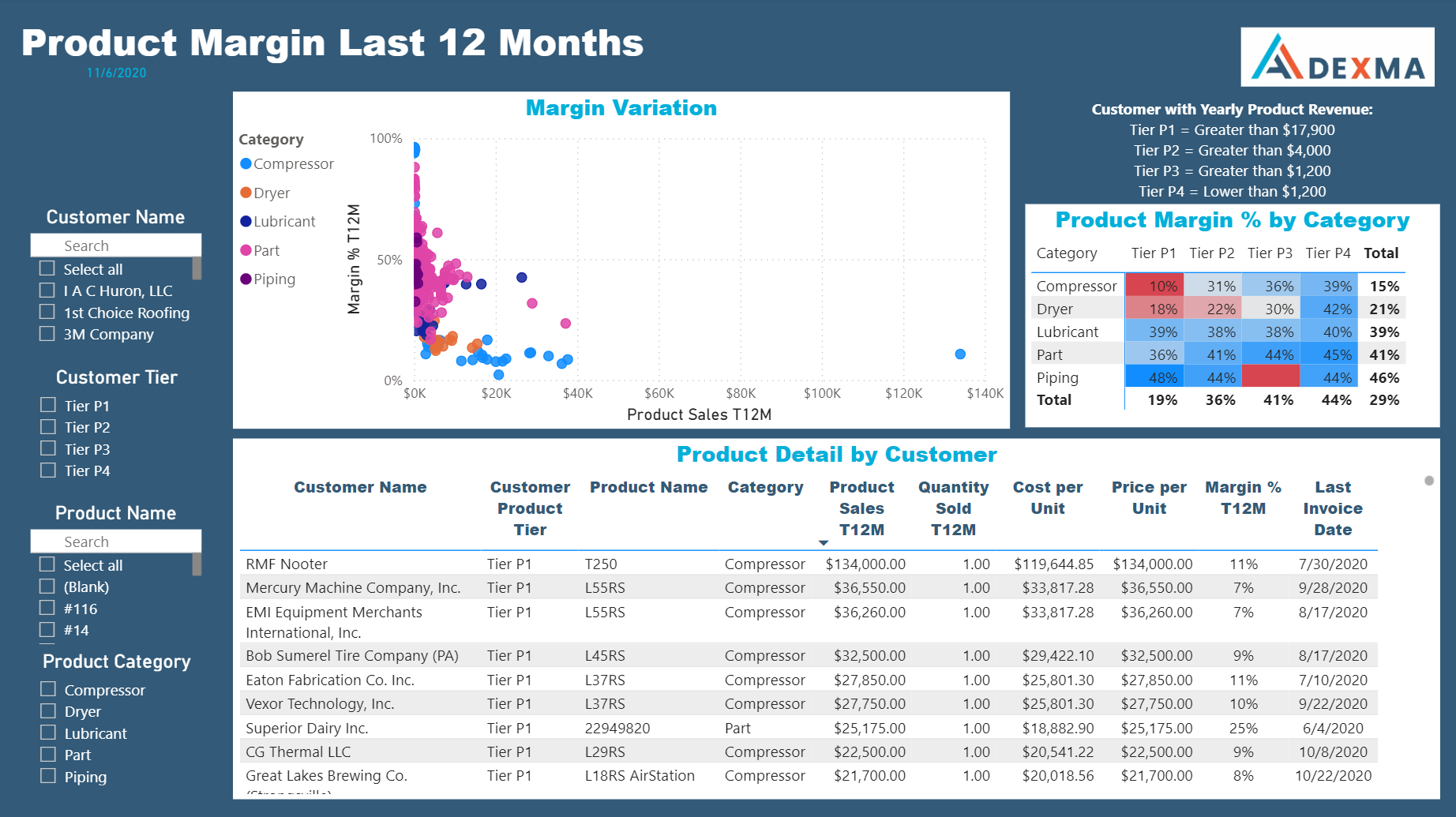Enable the Tier P1 checkbox
1456x817 pixels.
tap(47, 405)
